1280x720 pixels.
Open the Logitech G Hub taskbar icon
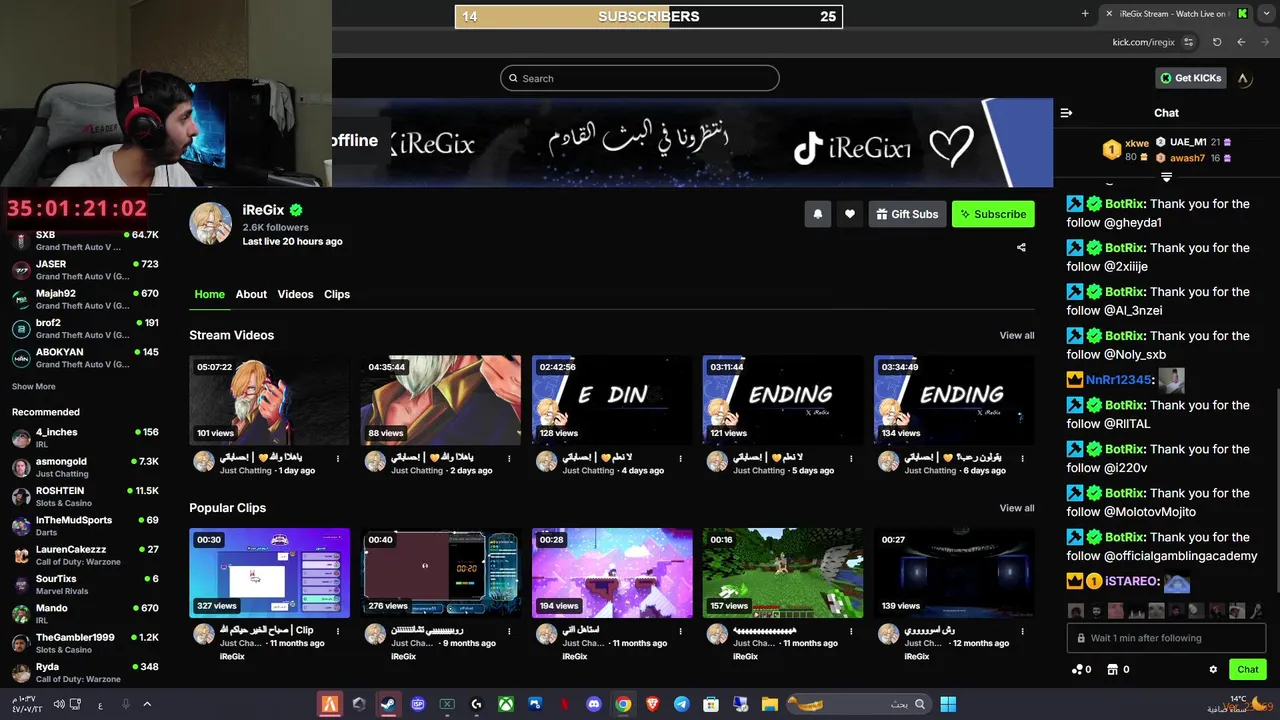[x=476, y=704]
